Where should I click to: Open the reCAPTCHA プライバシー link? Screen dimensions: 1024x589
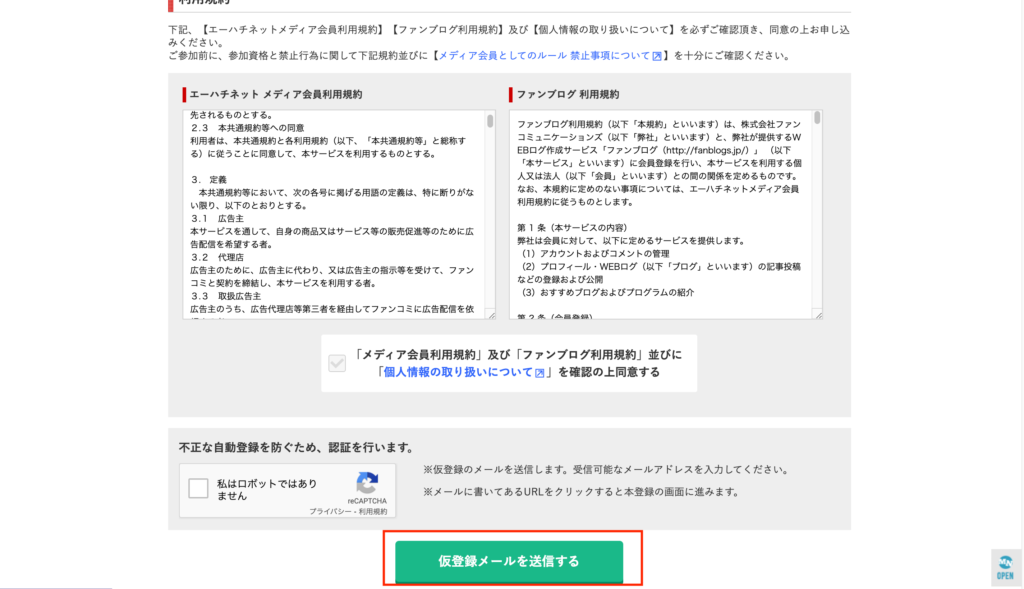[328, 511]
